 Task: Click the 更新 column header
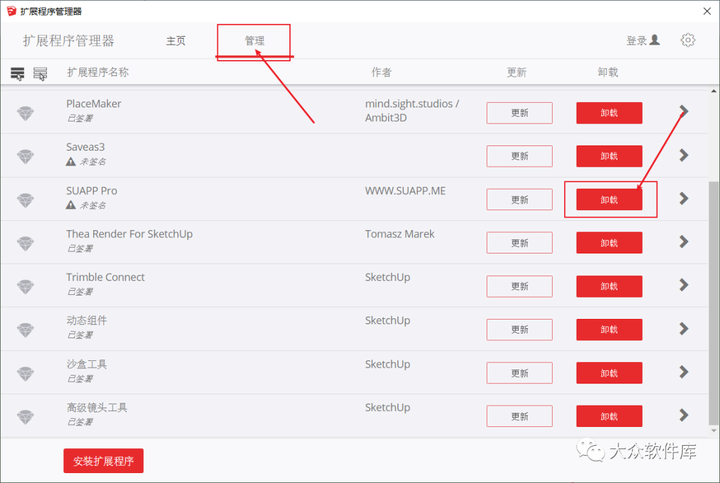[517, 72]
